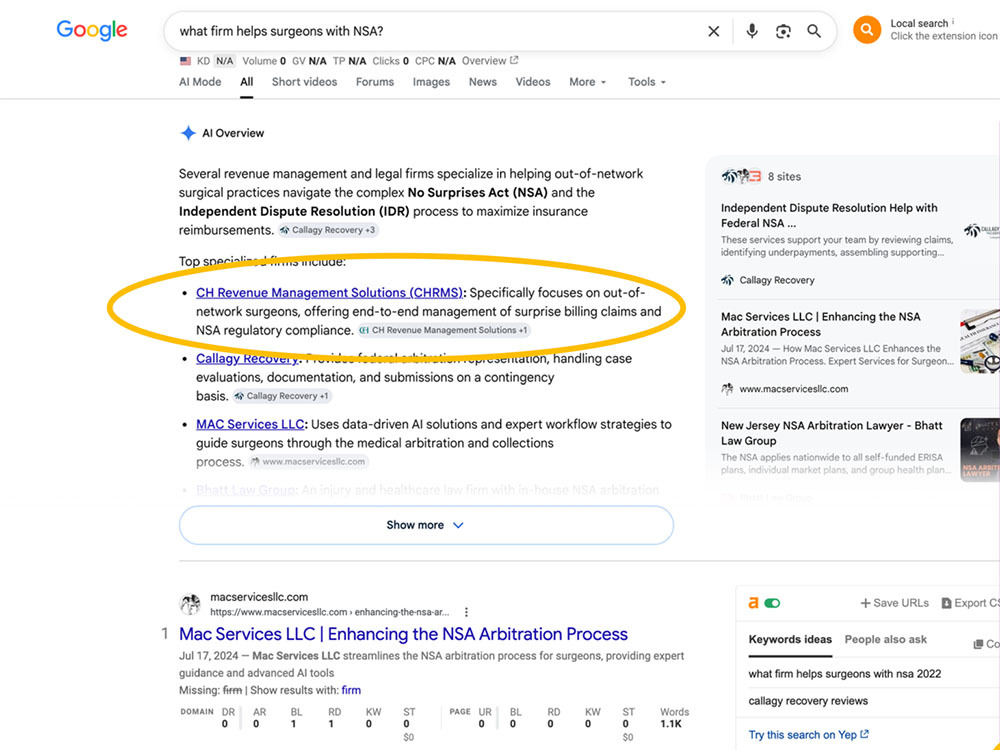Viewport: 1000px width, 750px height.
Task: Expand the More dropdown menu
Action: (x=587, y=82)
